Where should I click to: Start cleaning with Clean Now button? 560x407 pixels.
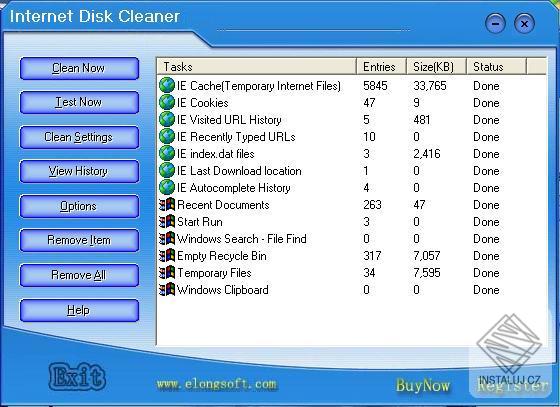[x=79, y=68]
